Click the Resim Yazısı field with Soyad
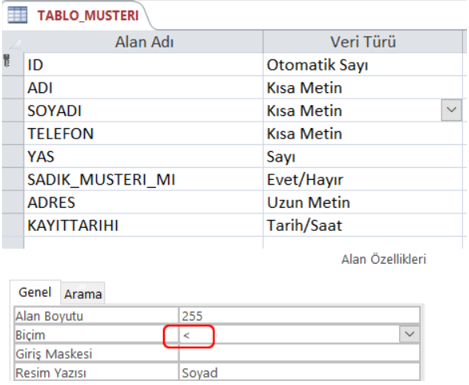 299,372
